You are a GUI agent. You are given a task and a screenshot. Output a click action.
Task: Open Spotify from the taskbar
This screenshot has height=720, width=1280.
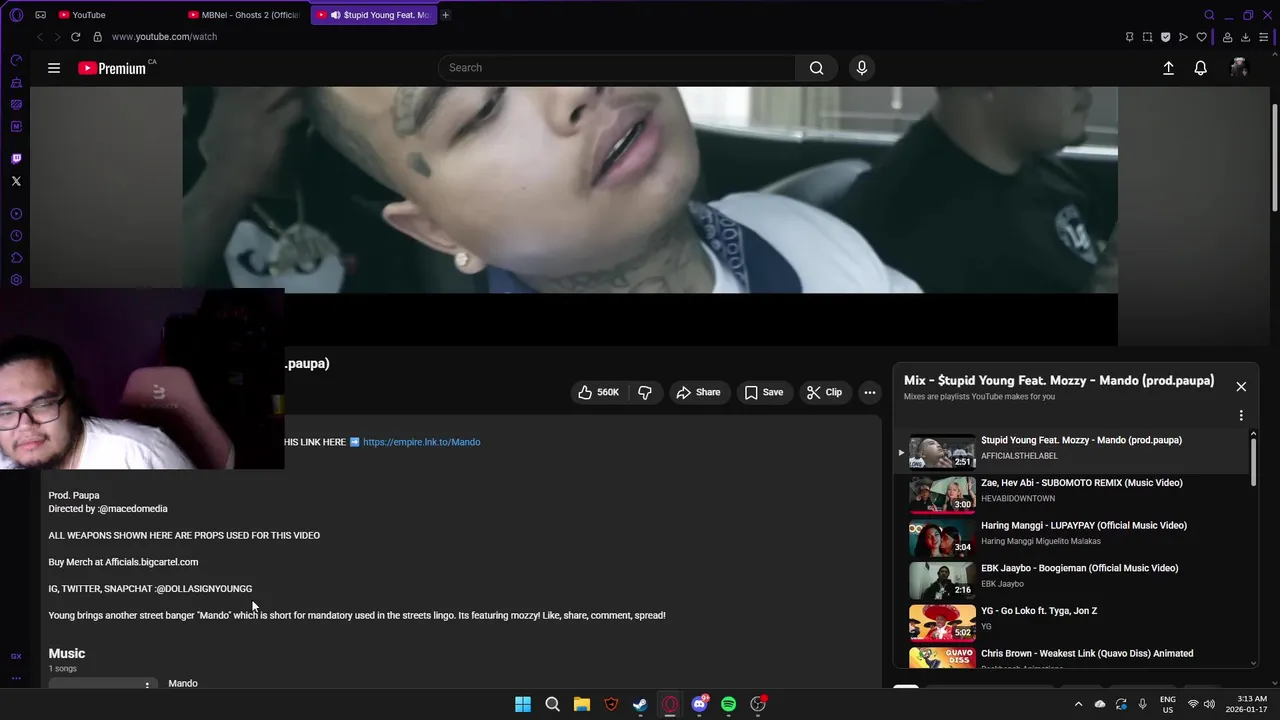728,704
